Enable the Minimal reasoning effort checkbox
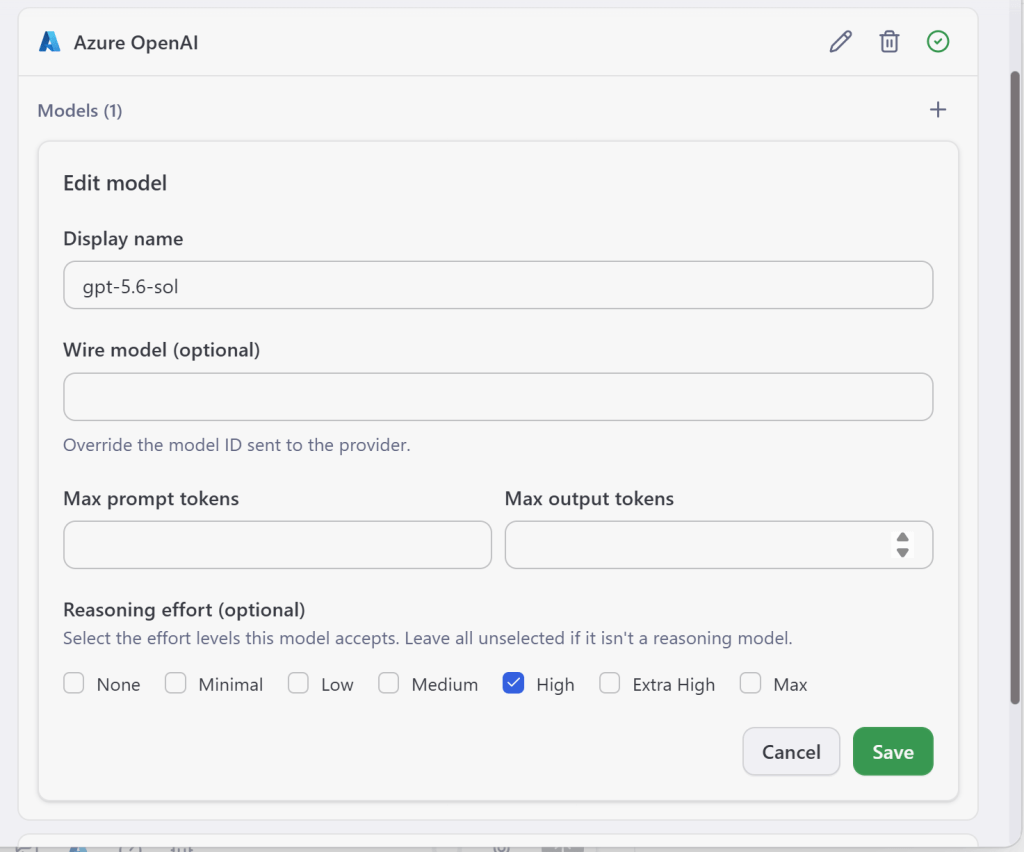The image size is (1024, 852). [176, 683]
